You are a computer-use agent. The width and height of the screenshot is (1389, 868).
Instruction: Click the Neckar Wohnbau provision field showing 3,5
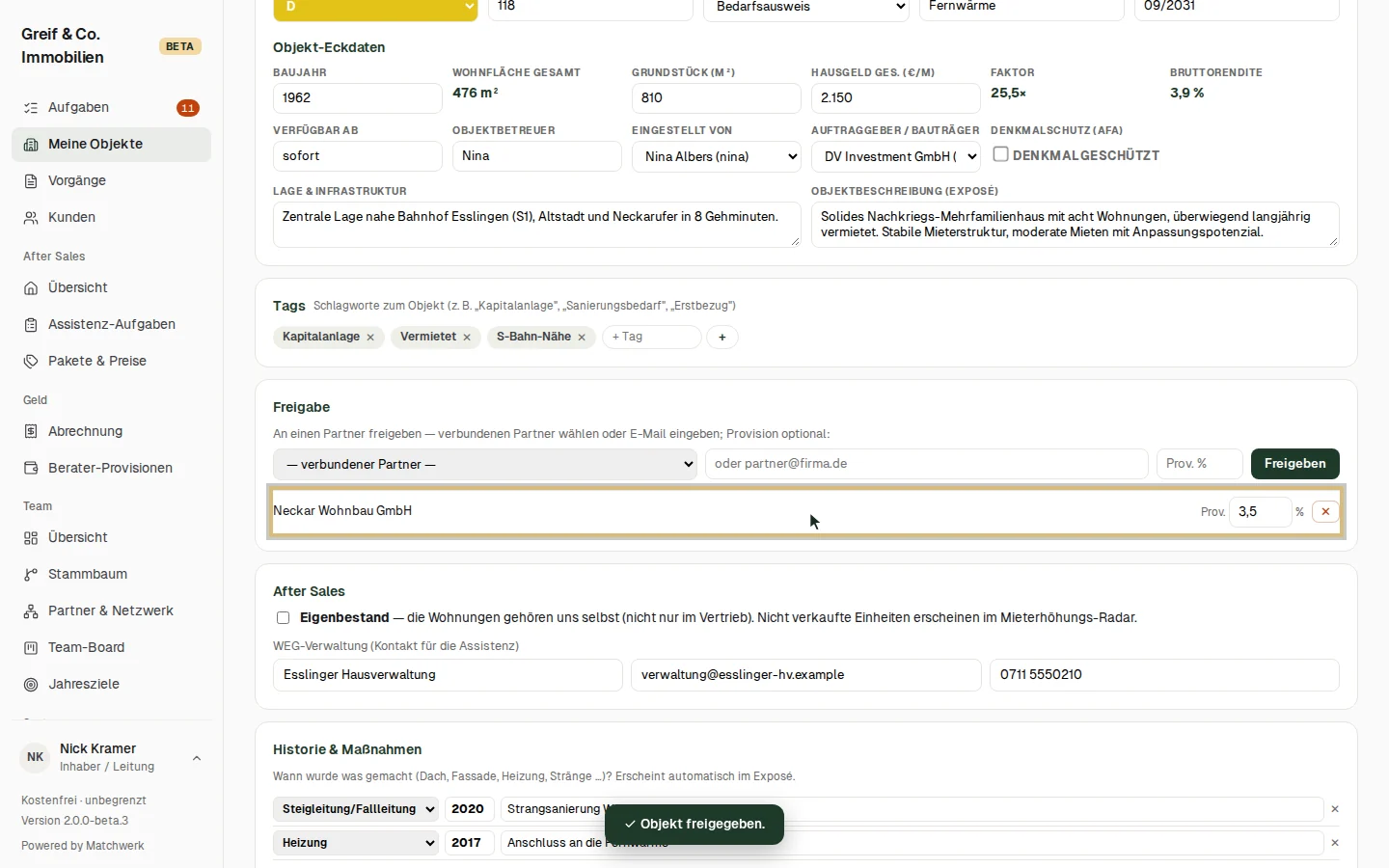[1260, 512]
